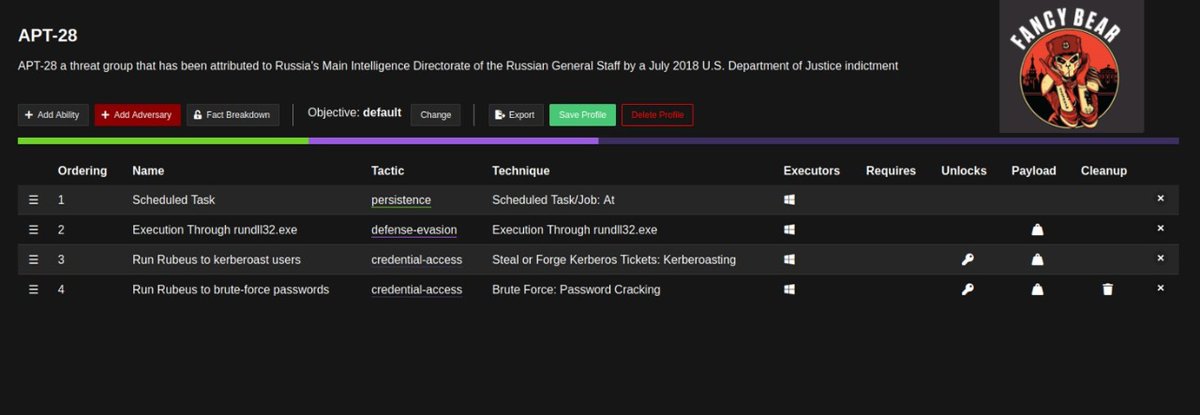Click the Tactic column header
Image resolution: width=1200 pixels, height=415 pixels.
coord(388,171)
